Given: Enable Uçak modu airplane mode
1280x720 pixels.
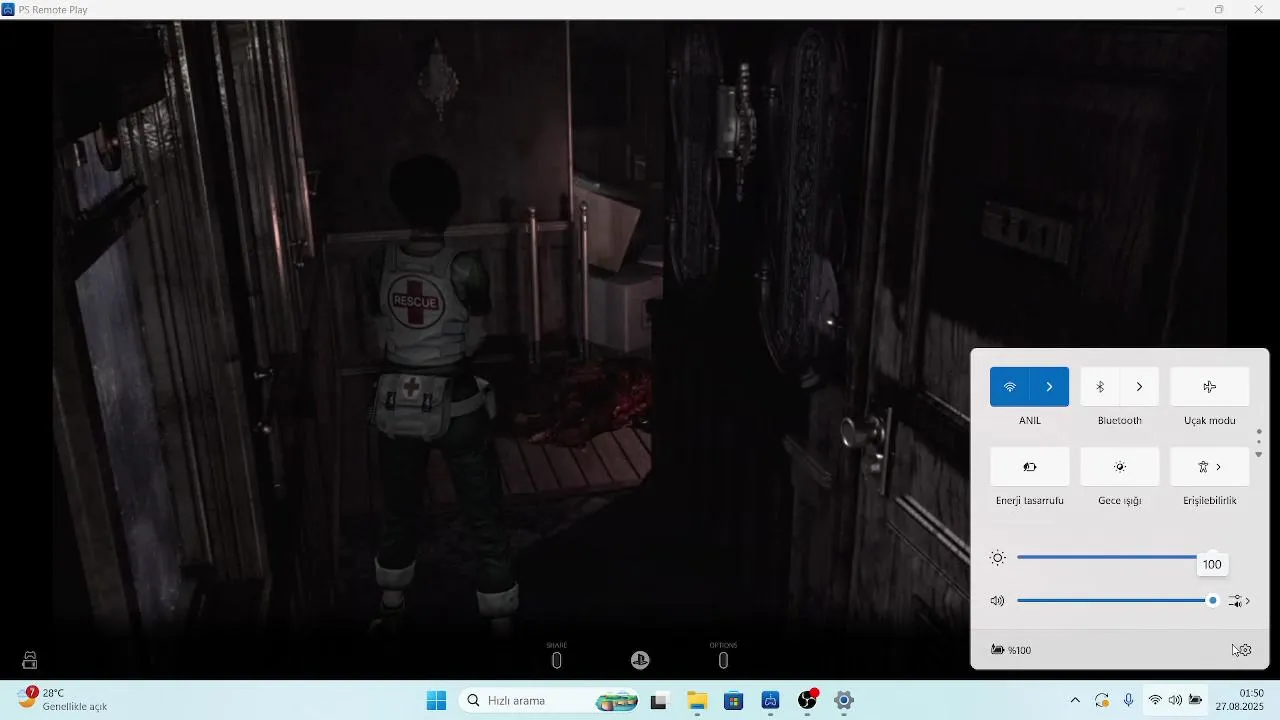Looking at the screenshot, I should tap(1209, 387).
